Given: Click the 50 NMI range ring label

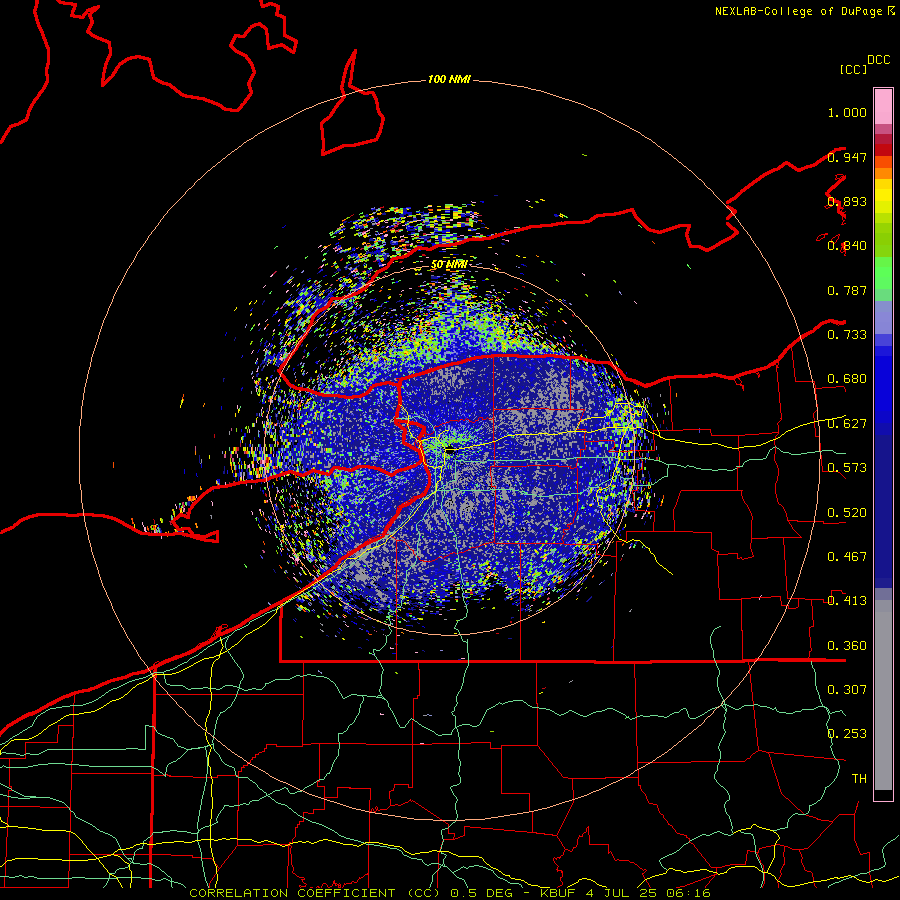Looking at the screenshot, I should (449, 264).
